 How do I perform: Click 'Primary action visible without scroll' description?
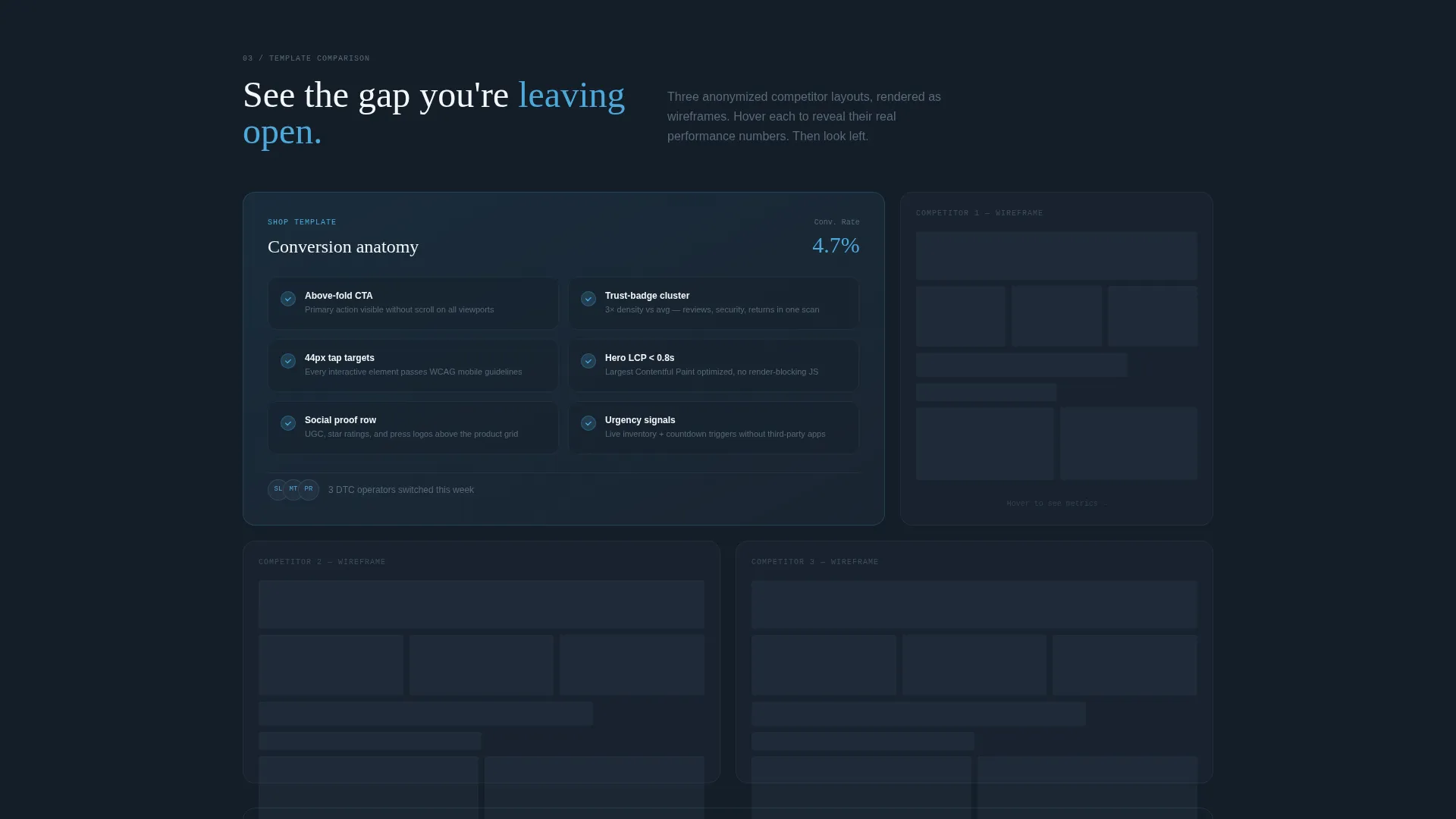click(399, 309)
